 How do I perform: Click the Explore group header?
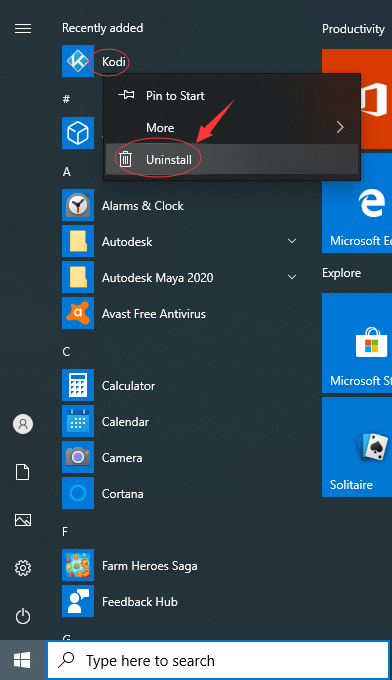tap(341, 273)
